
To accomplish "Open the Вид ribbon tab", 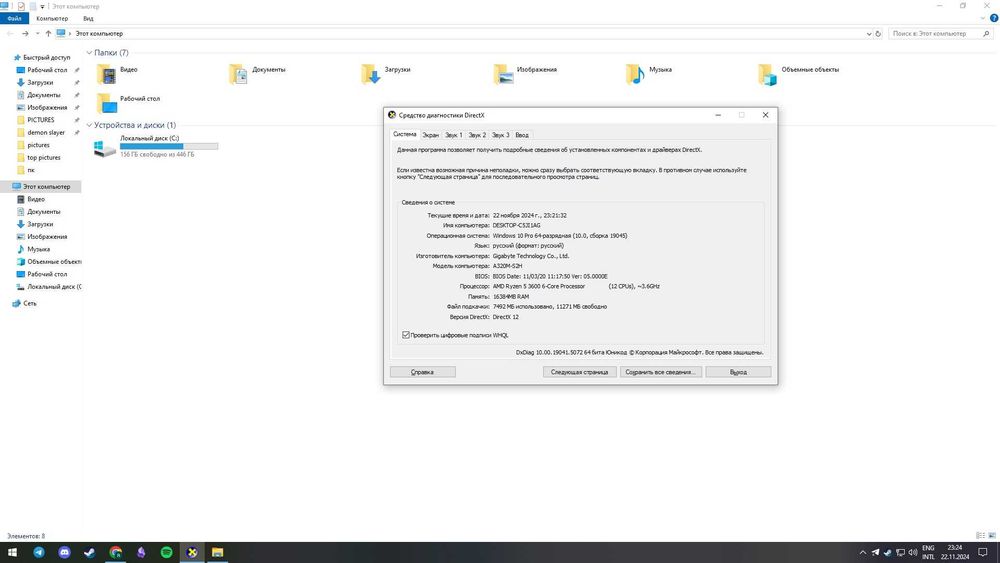I will [x=88, y=18].
